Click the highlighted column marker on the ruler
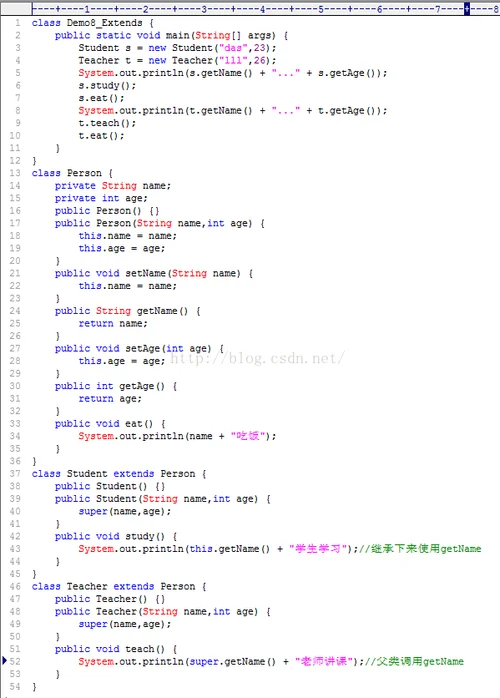Image resolution: width=500 pixels, height=698 pixels. click(467, 8)
